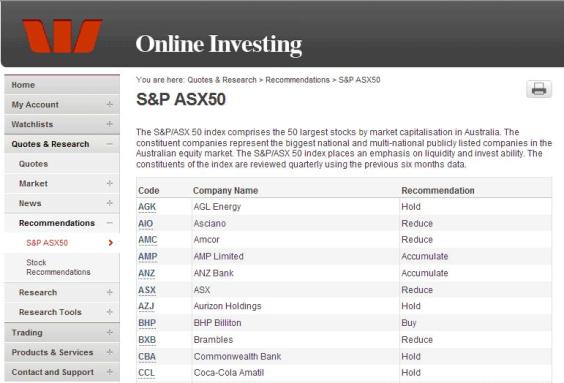Open the CBA stock code link
This screenshot has height=383, width=564.
pos(147,356)
